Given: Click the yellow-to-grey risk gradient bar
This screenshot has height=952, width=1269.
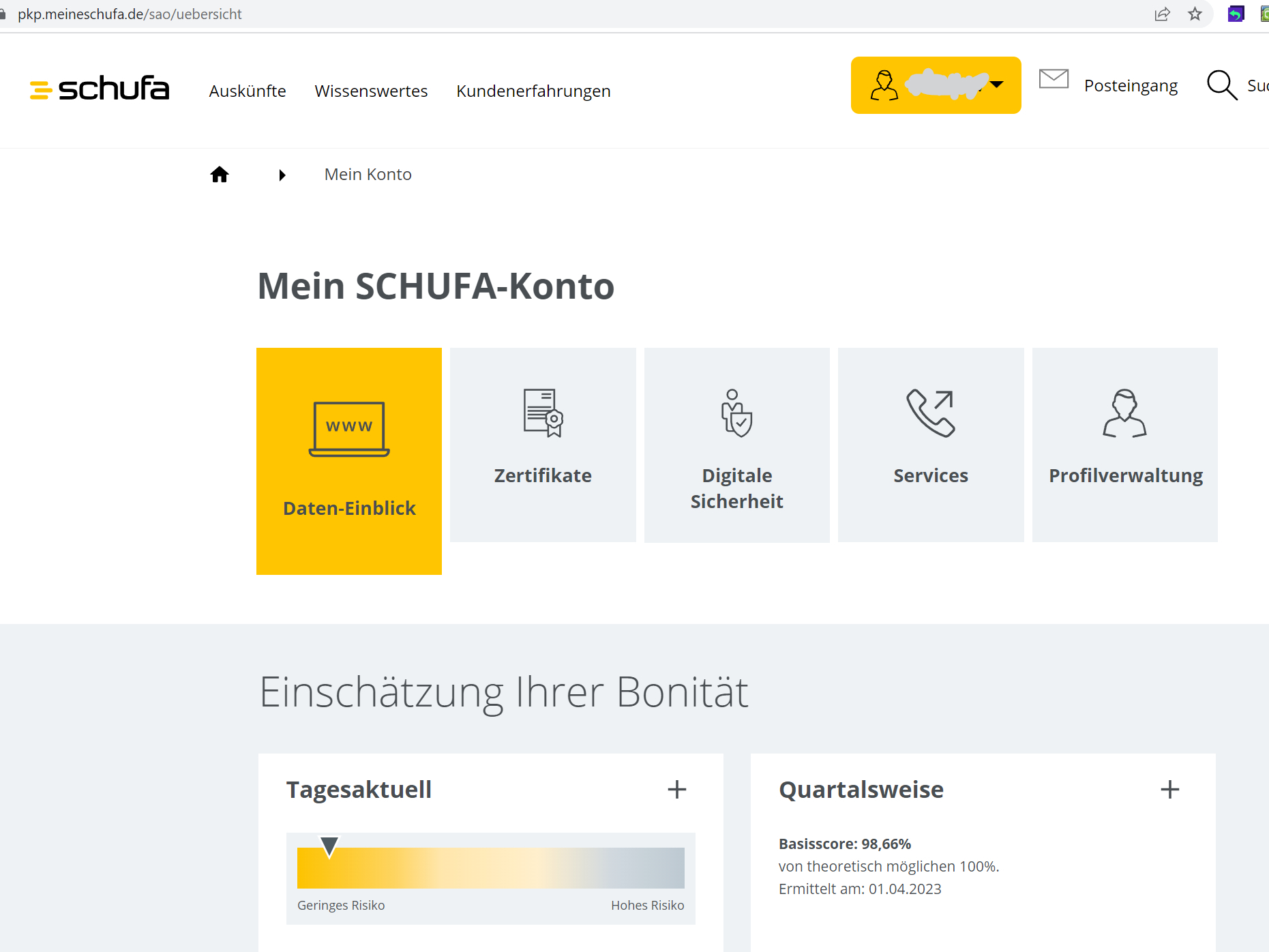Looking at the screenshot, I should pos(491,868).
